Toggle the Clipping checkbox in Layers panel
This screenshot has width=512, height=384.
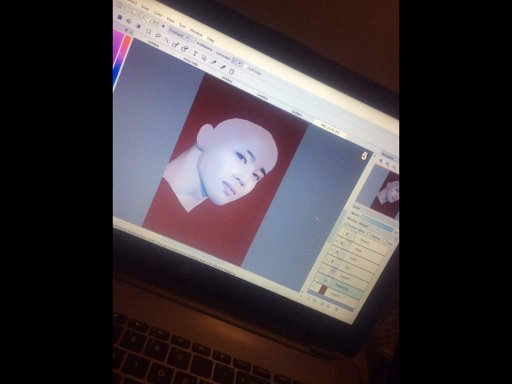[369, 234]
